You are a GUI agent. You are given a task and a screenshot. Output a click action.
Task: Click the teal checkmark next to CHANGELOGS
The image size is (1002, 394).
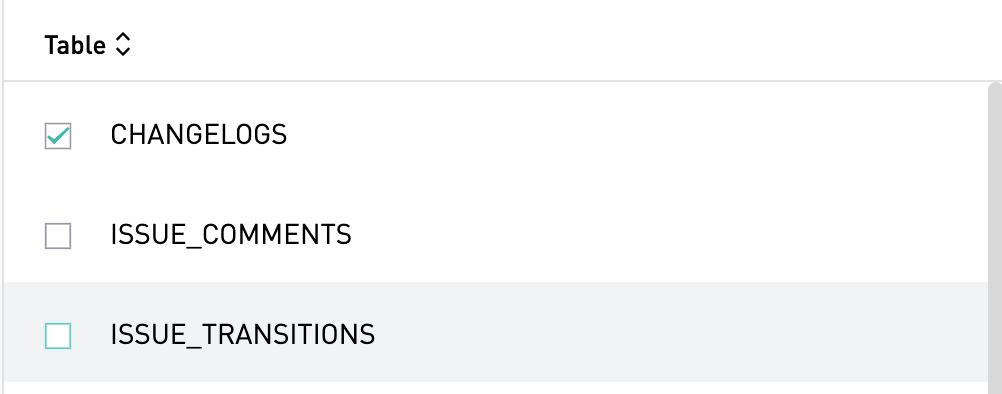(x=58, y=135)
